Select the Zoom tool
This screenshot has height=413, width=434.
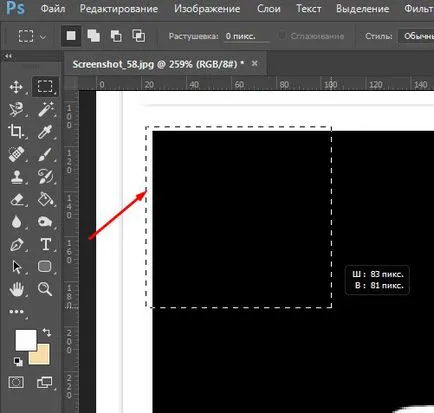coord(45,289)
